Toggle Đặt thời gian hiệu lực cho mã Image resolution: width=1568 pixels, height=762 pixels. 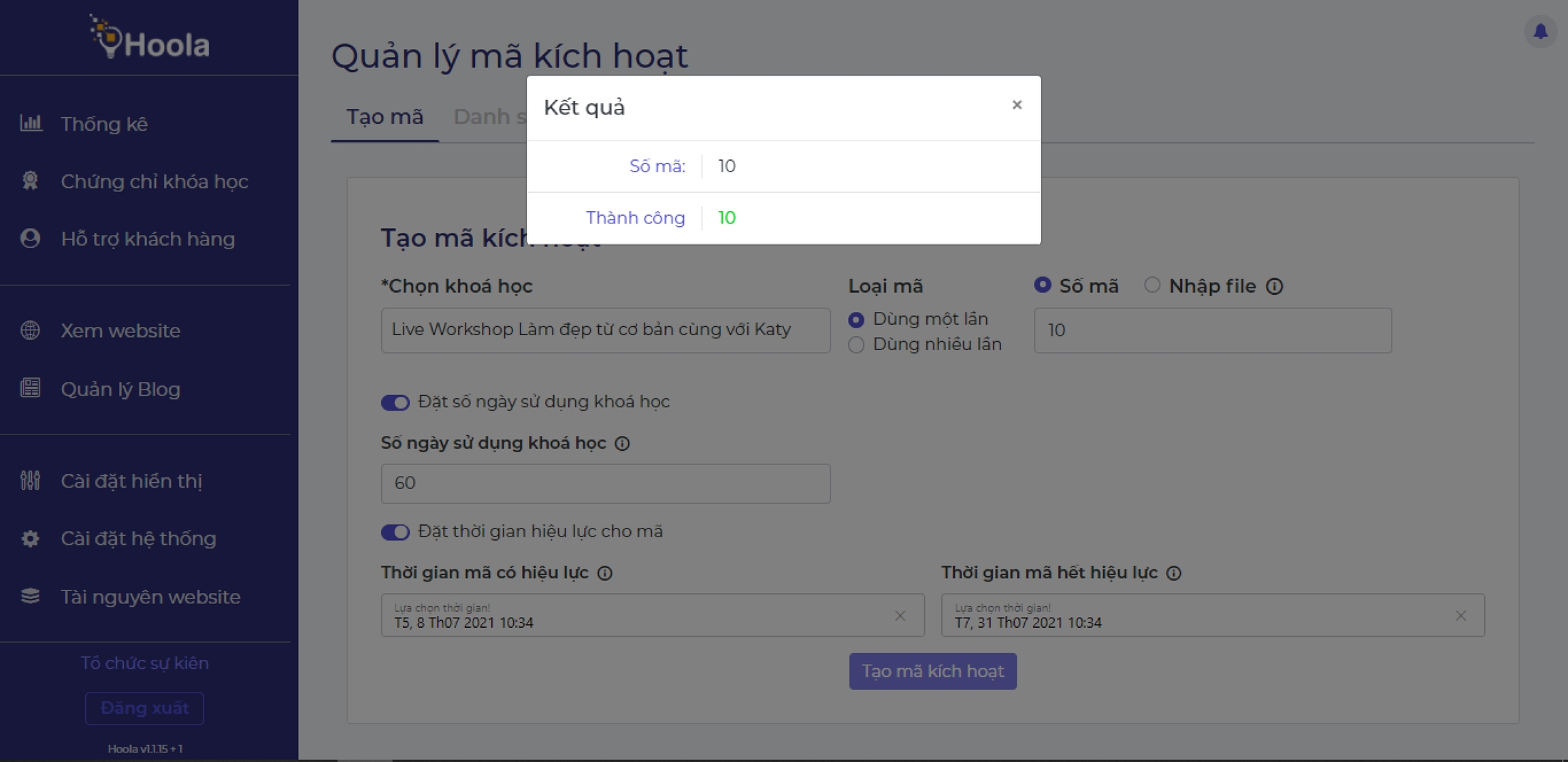[x=395, y=532]
